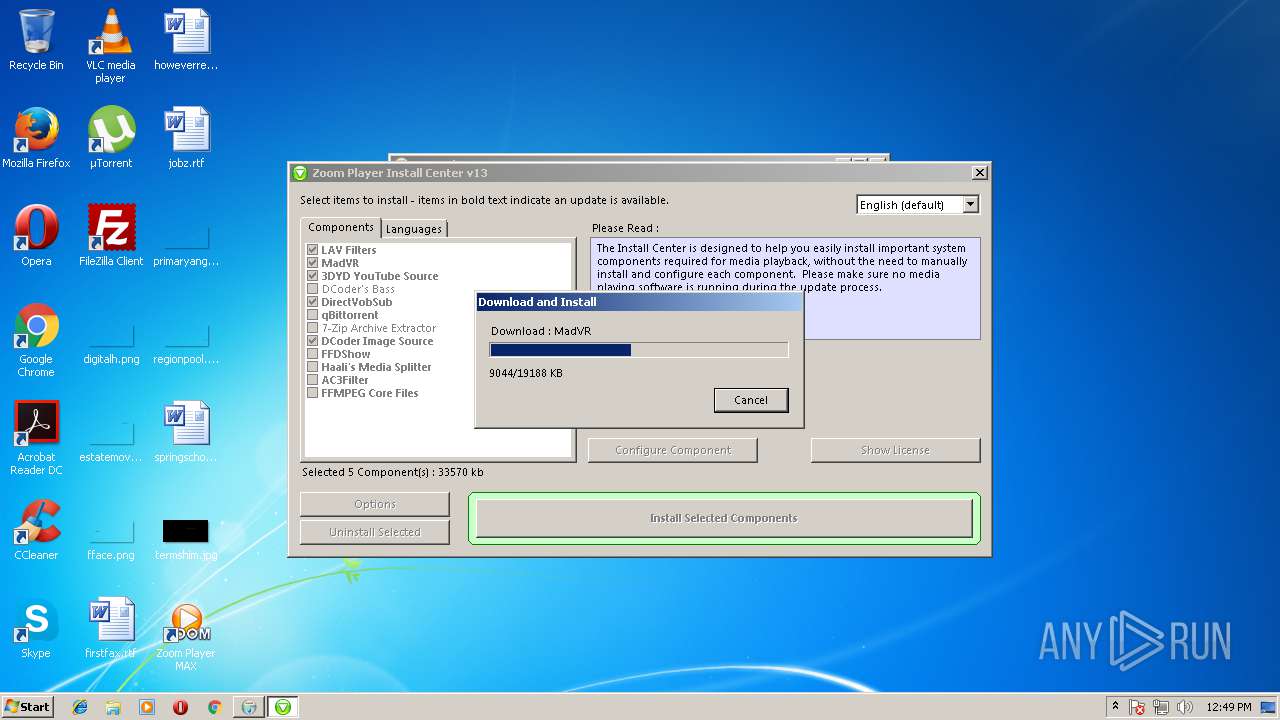Switch to the Languages tab
1280x720 pixels.
pyautogui.click(x=414, y=229)
